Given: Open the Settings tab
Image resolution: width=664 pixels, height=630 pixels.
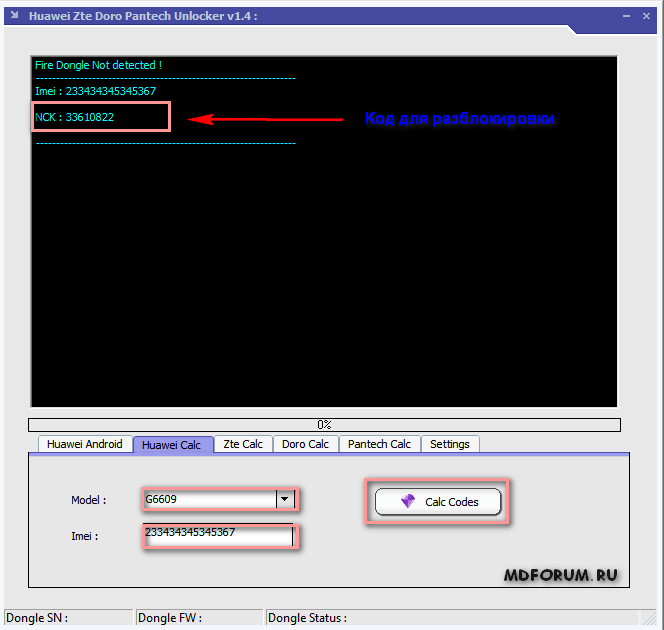Looking at the screenshot, I should [x=449, y=444].
